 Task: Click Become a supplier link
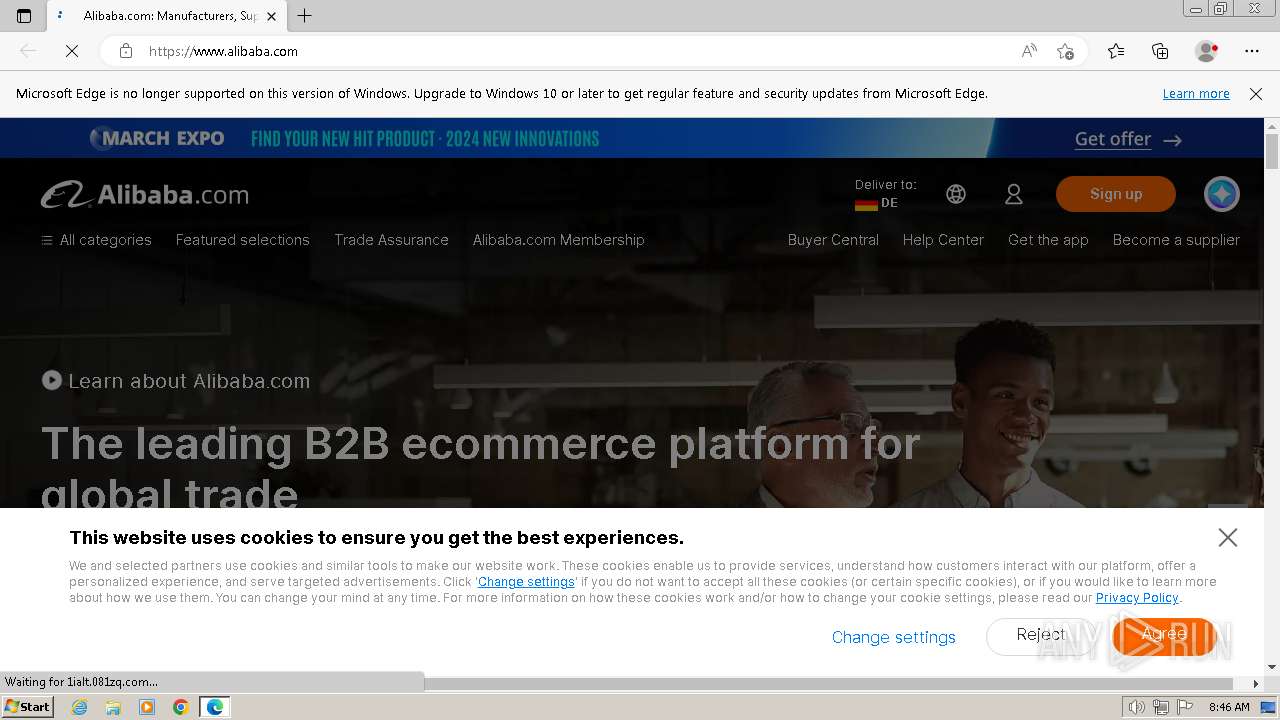pos(1176,240)
